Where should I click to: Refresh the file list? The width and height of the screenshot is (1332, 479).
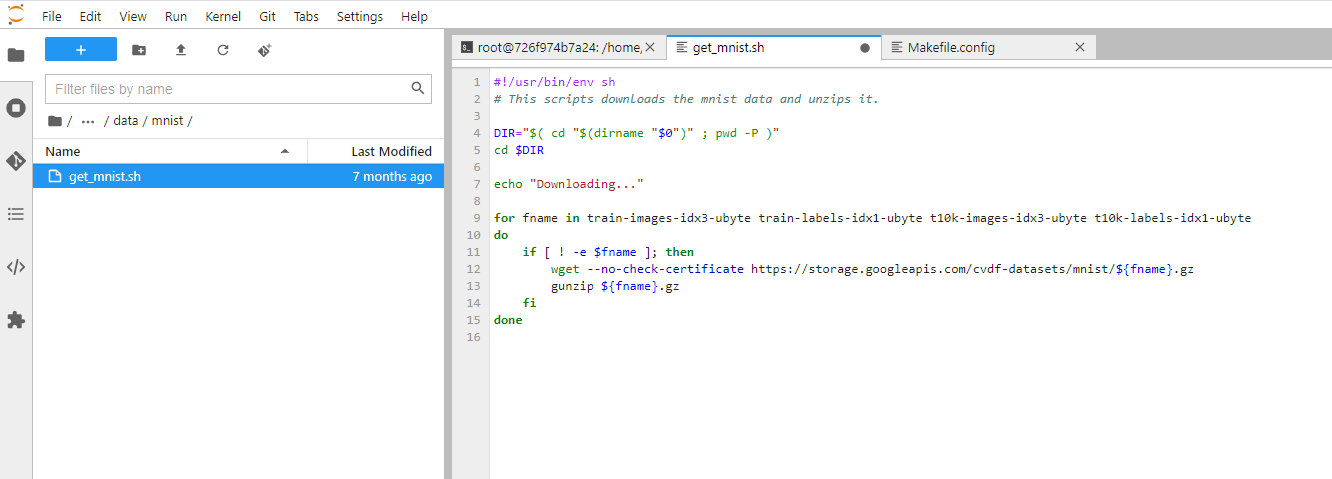click(223, 49)
